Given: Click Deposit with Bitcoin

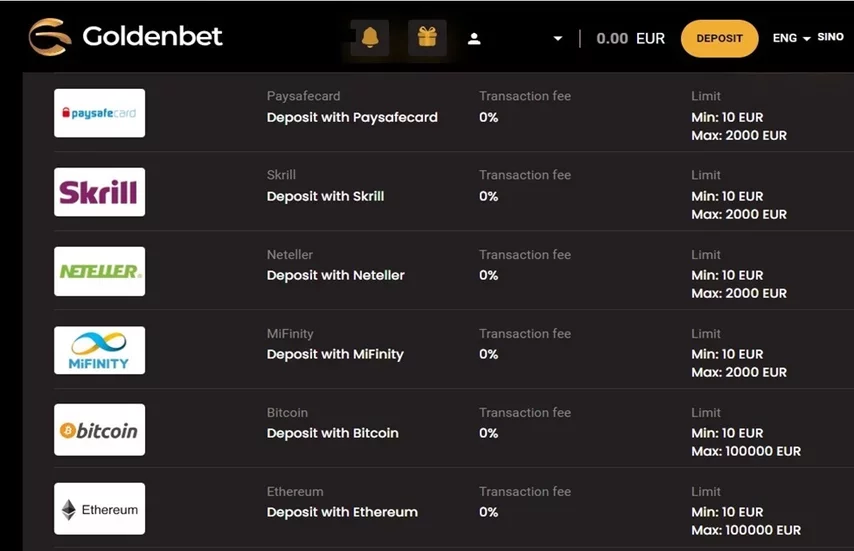Looking at the screenshot, I should click(332, 433).
